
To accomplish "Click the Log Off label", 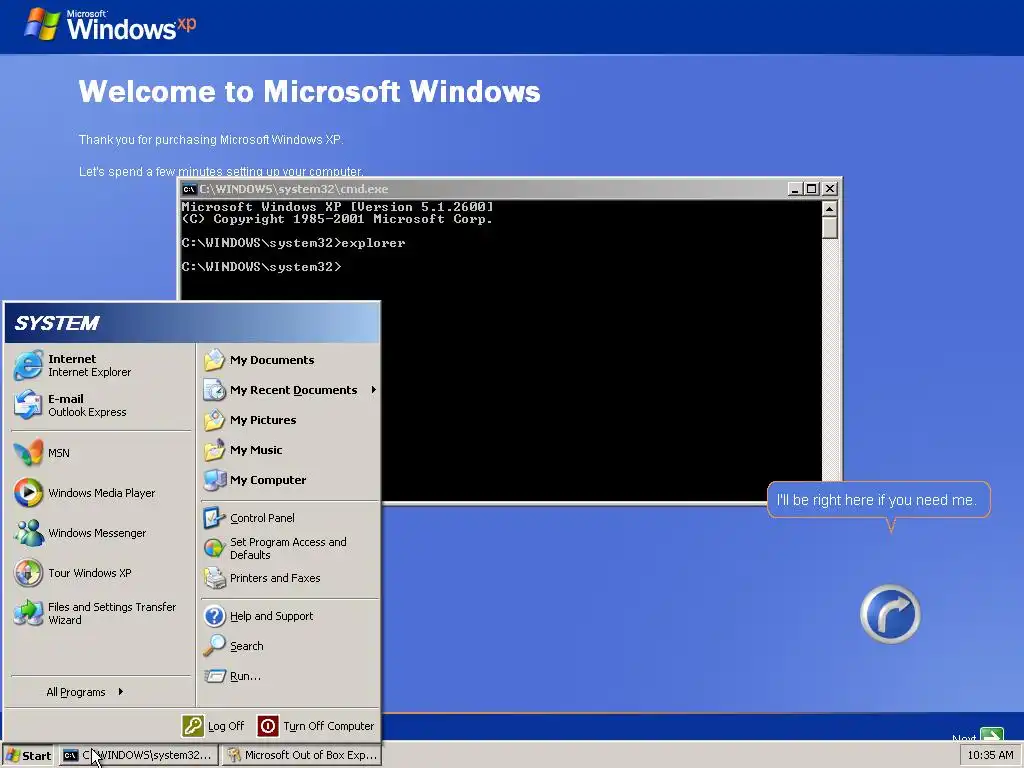I will pyautogui.click(x=226, y=726).
